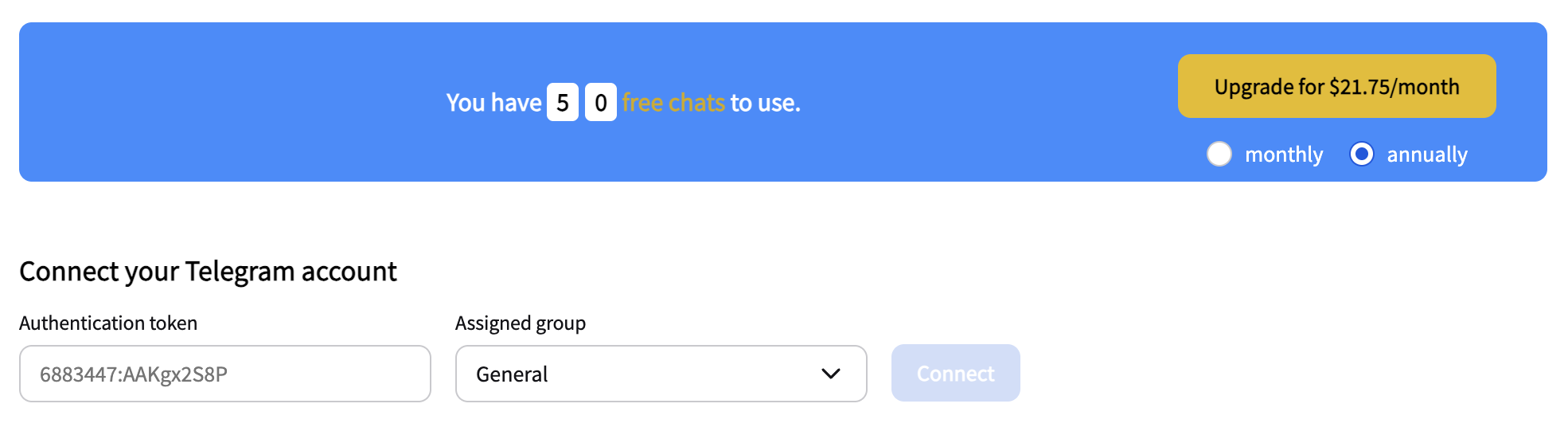Viewport: 1568px width, 435px height.
Task: Open the Assigned group dropdown
Action: pos(661,374)
